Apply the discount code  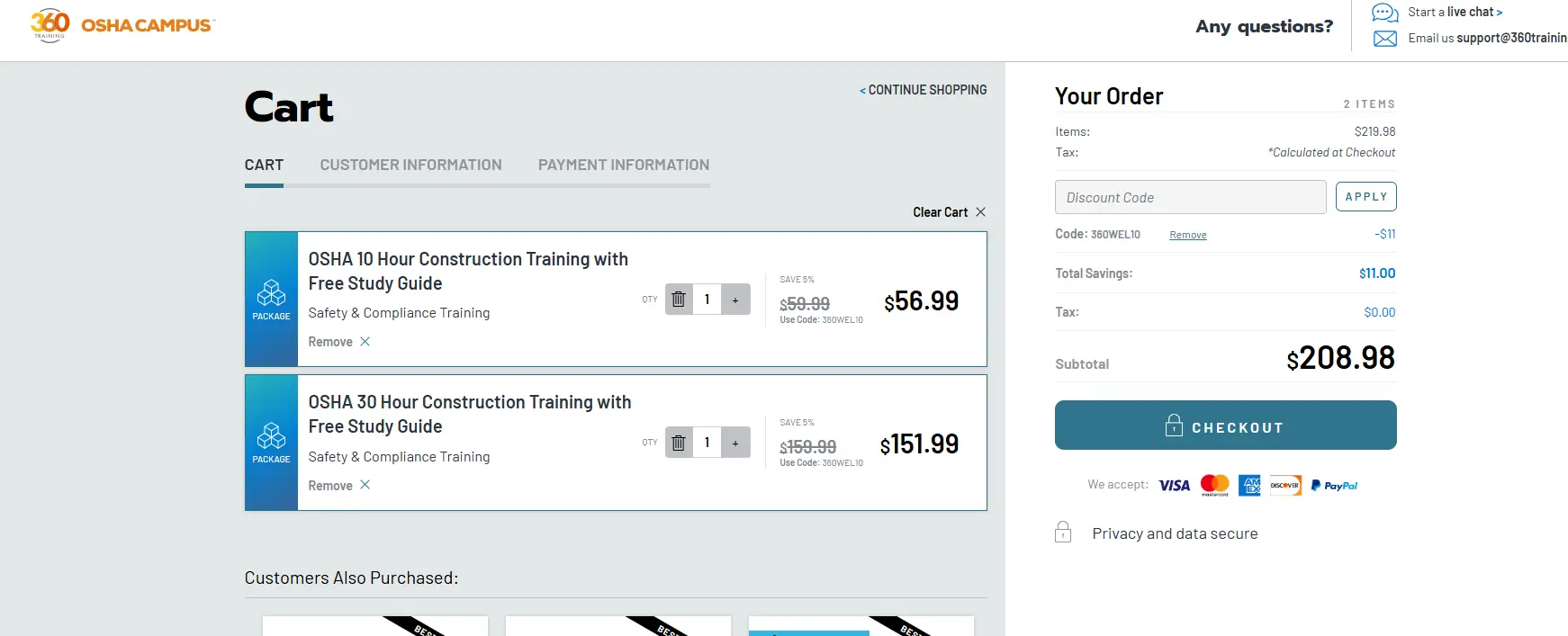click(x=1365, y=197)
